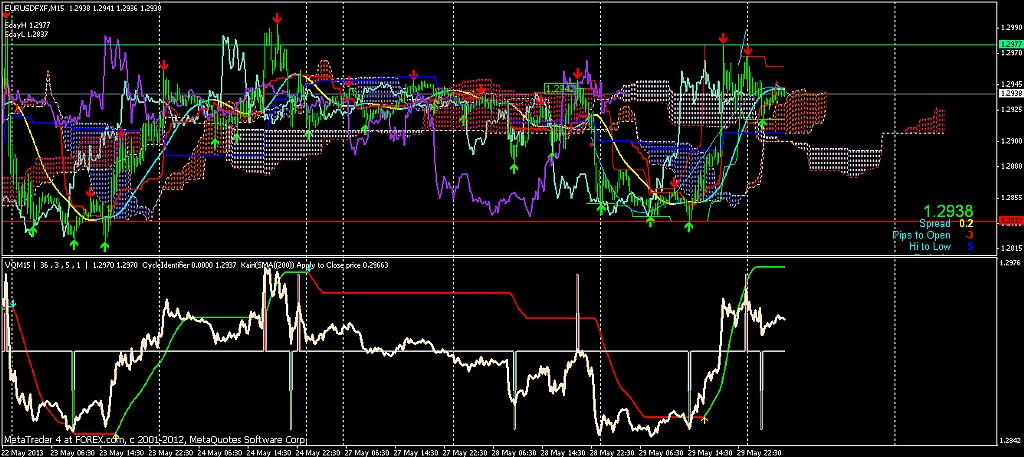1024x457 pixels.
Task: Click the 1.2900 price axis label
Action: click(1010, 140)
